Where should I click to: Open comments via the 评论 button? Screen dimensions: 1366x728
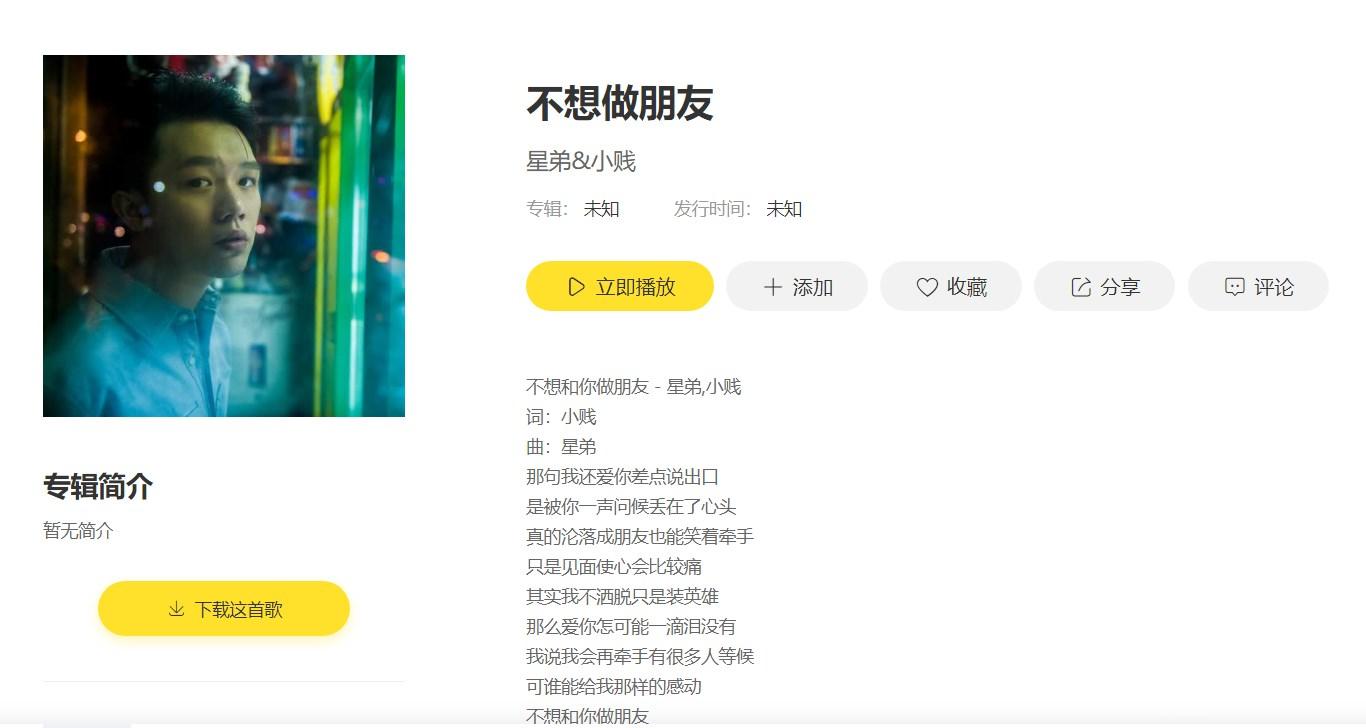[1258, 286]
